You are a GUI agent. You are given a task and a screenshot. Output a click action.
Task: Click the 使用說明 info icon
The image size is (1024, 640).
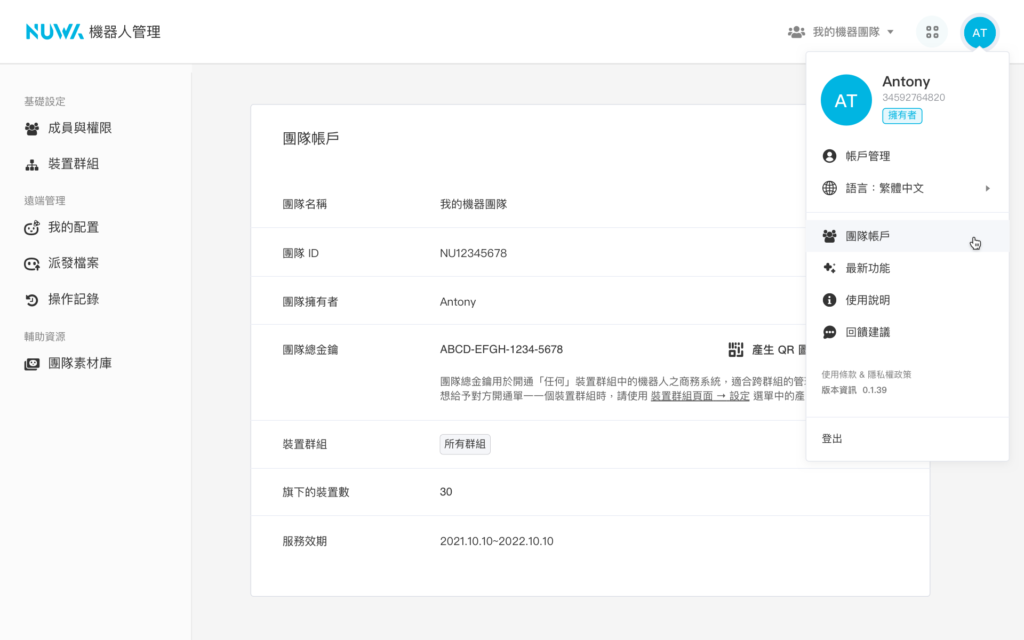coord(829,300)
